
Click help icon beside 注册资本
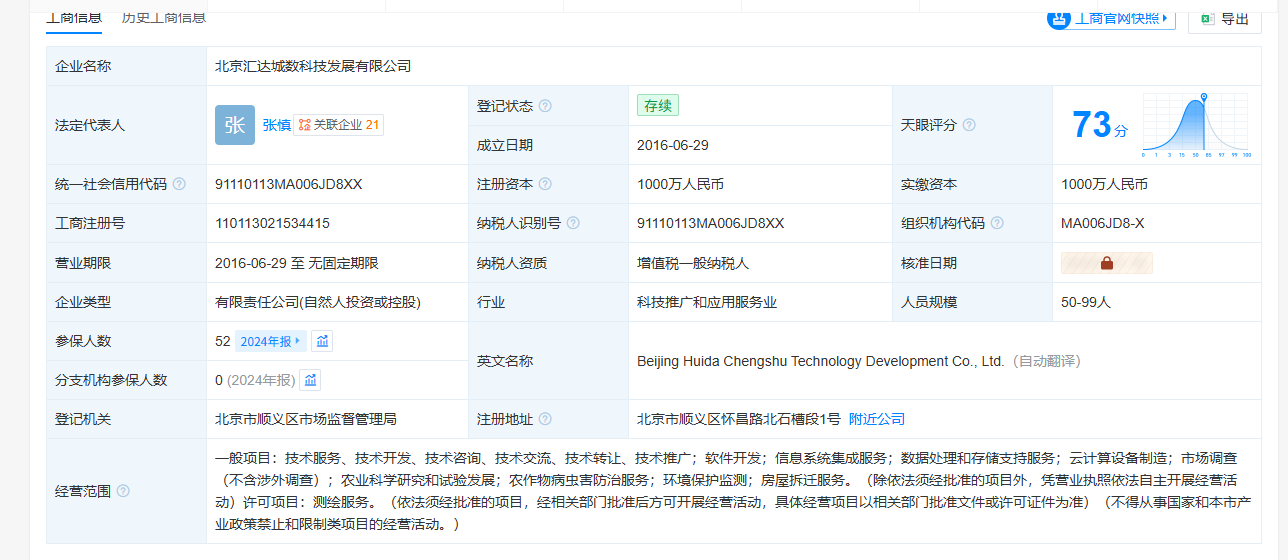click(545, 184)
